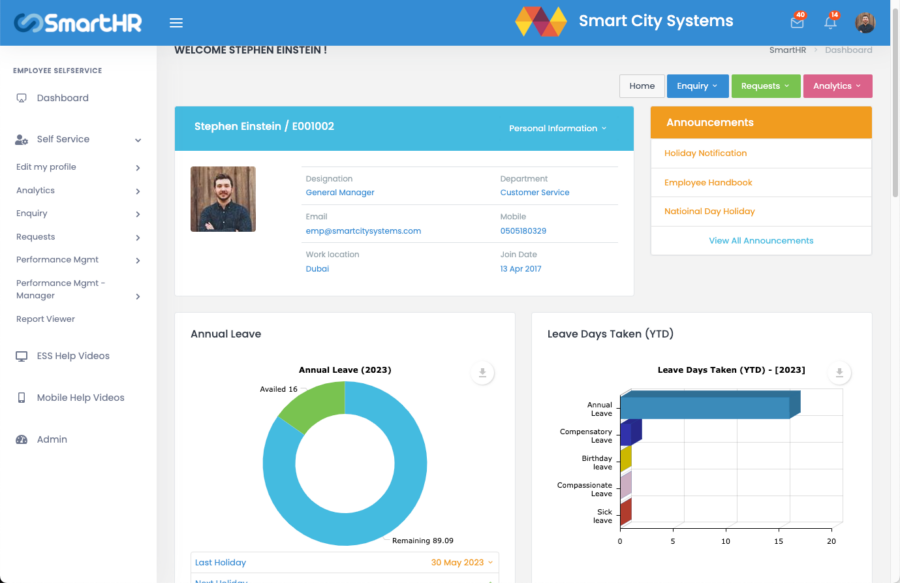
Task: Click the Mobile Help Videos phone icon
Action: pyautogui.click(x=21, y=398)
